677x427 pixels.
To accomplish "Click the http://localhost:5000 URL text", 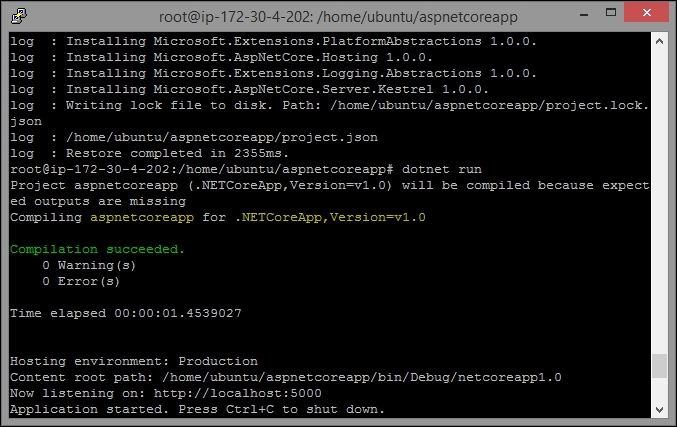I will click(x=237, y=393).
